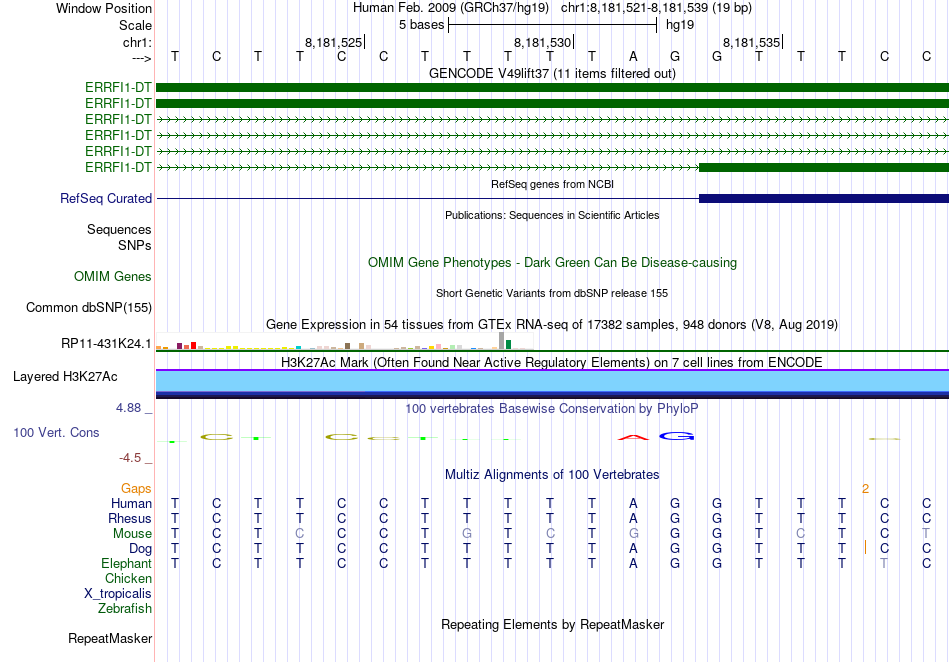Image resolution: width=950 pixels, height=662 pixels.
Task: Select the Scale label in the ruler
Action: [135, 25]
